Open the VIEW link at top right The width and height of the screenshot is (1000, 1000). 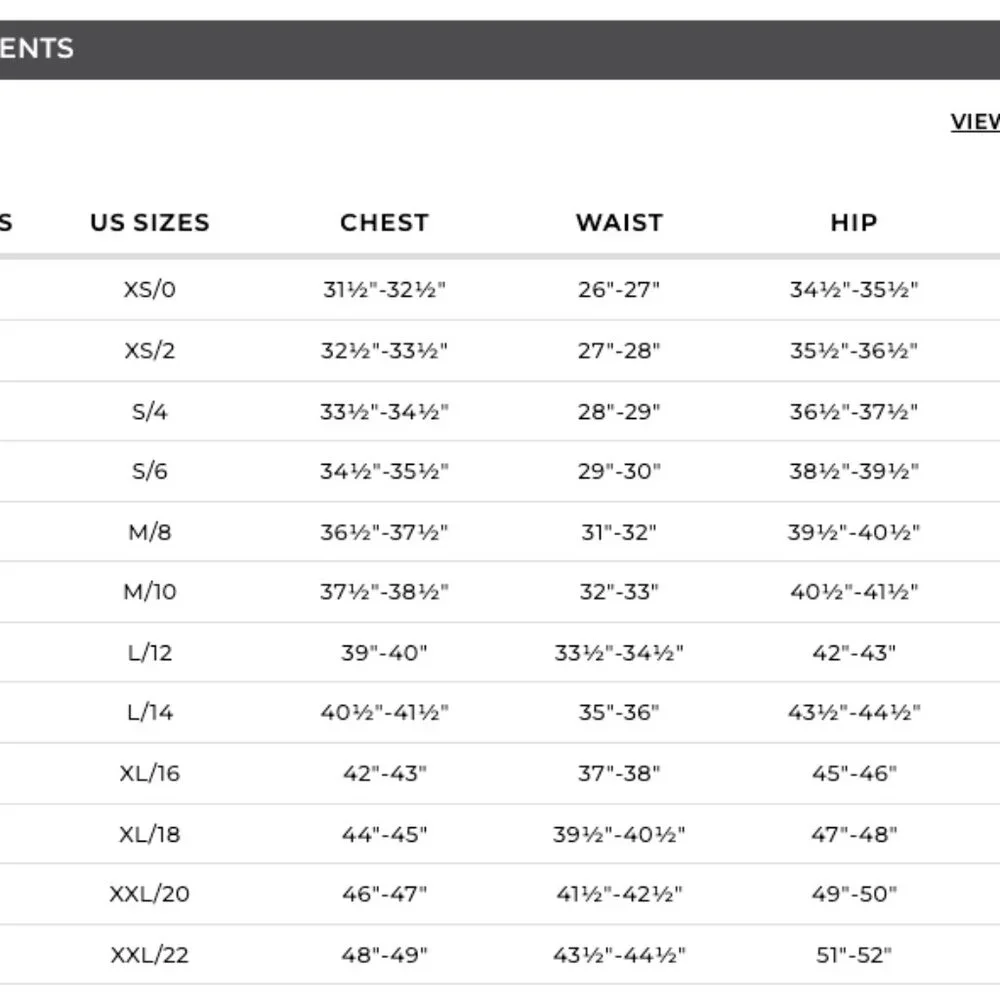(x=975, y=121)
